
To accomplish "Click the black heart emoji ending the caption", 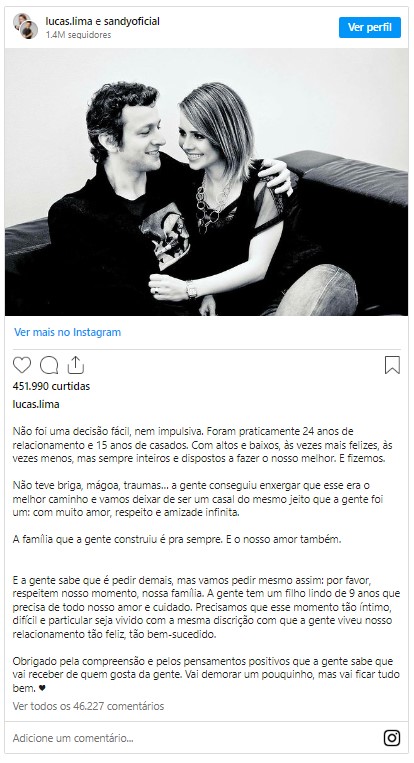I will [42, 689].
